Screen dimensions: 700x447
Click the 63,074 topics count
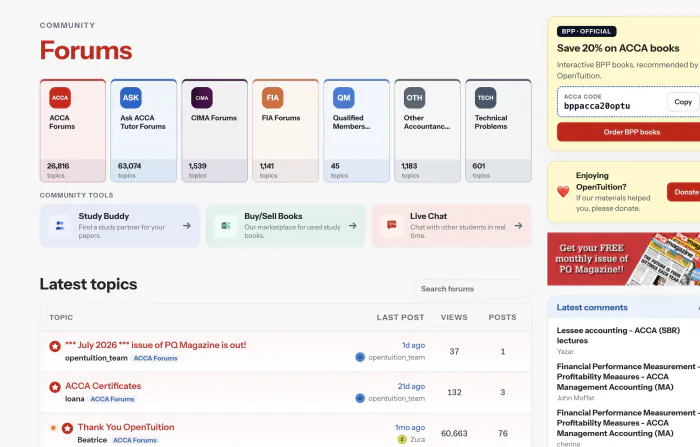[x=129, y=166]
